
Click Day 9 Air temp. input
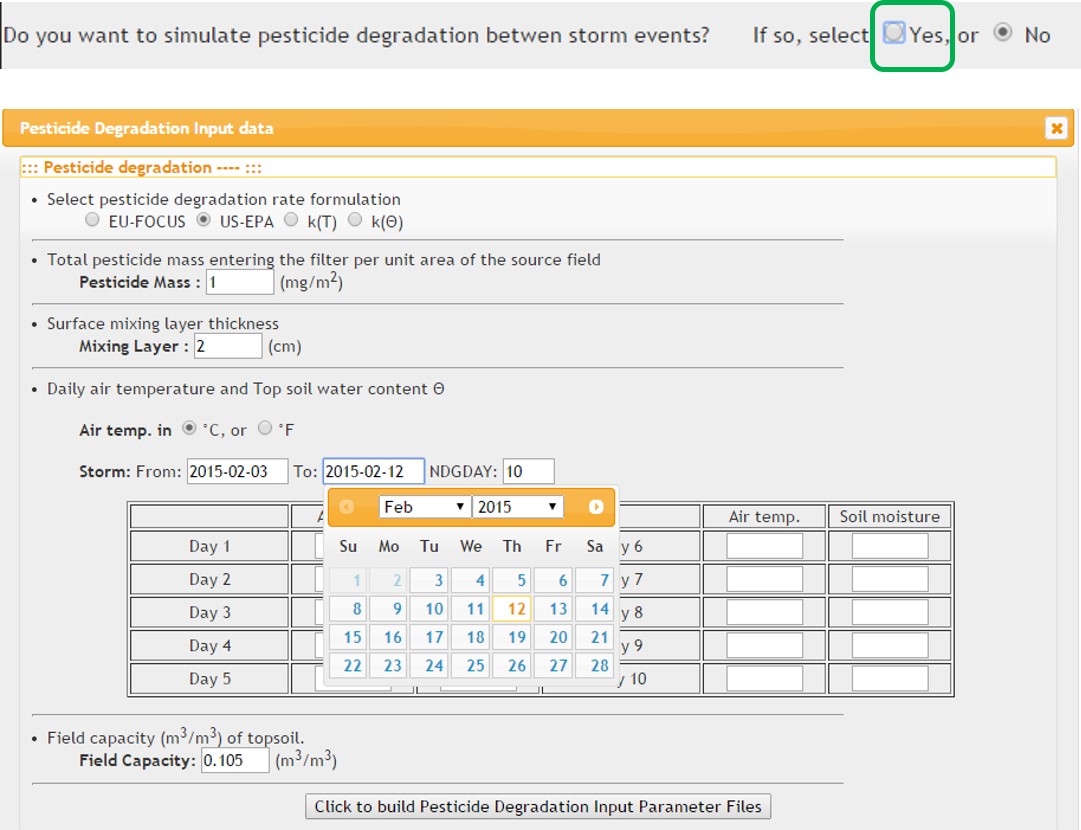tap(765, 645)
